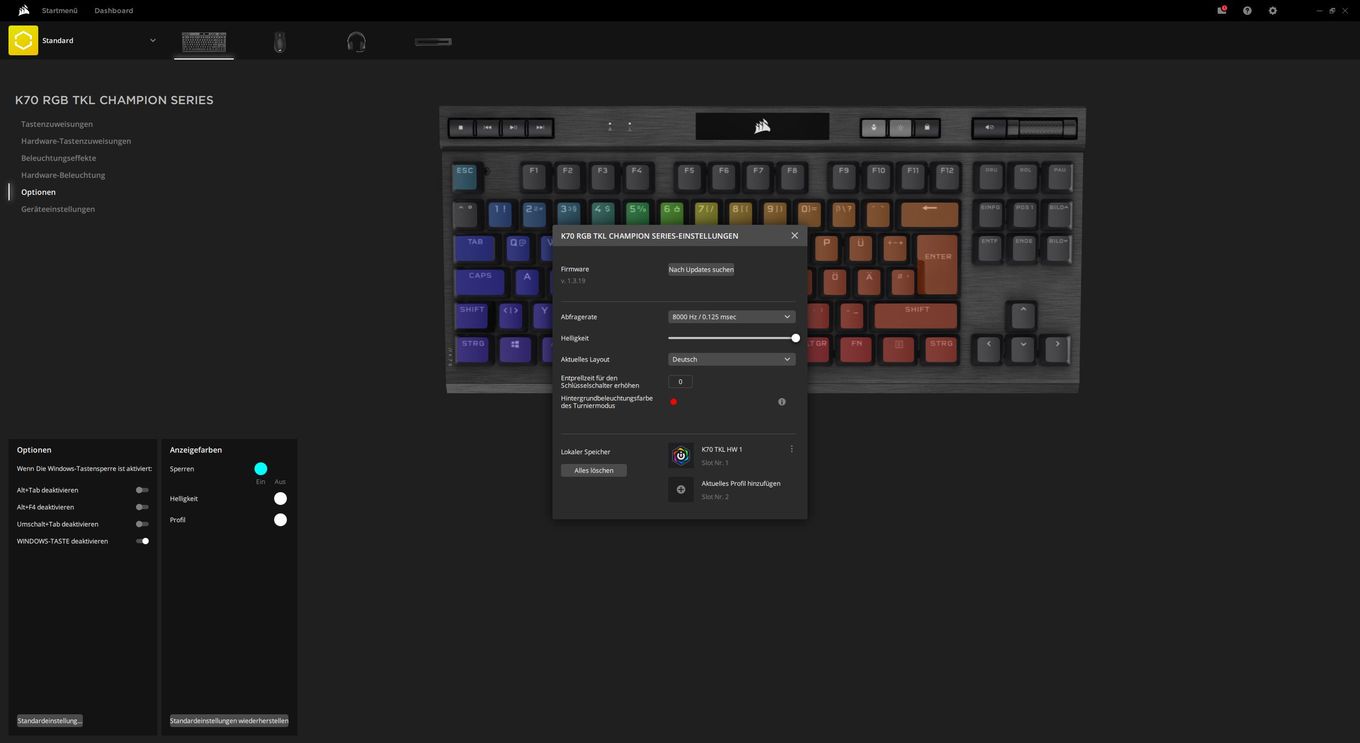
Task: Go to Hardware-Beleuchtung section
Action: (63, 175)
